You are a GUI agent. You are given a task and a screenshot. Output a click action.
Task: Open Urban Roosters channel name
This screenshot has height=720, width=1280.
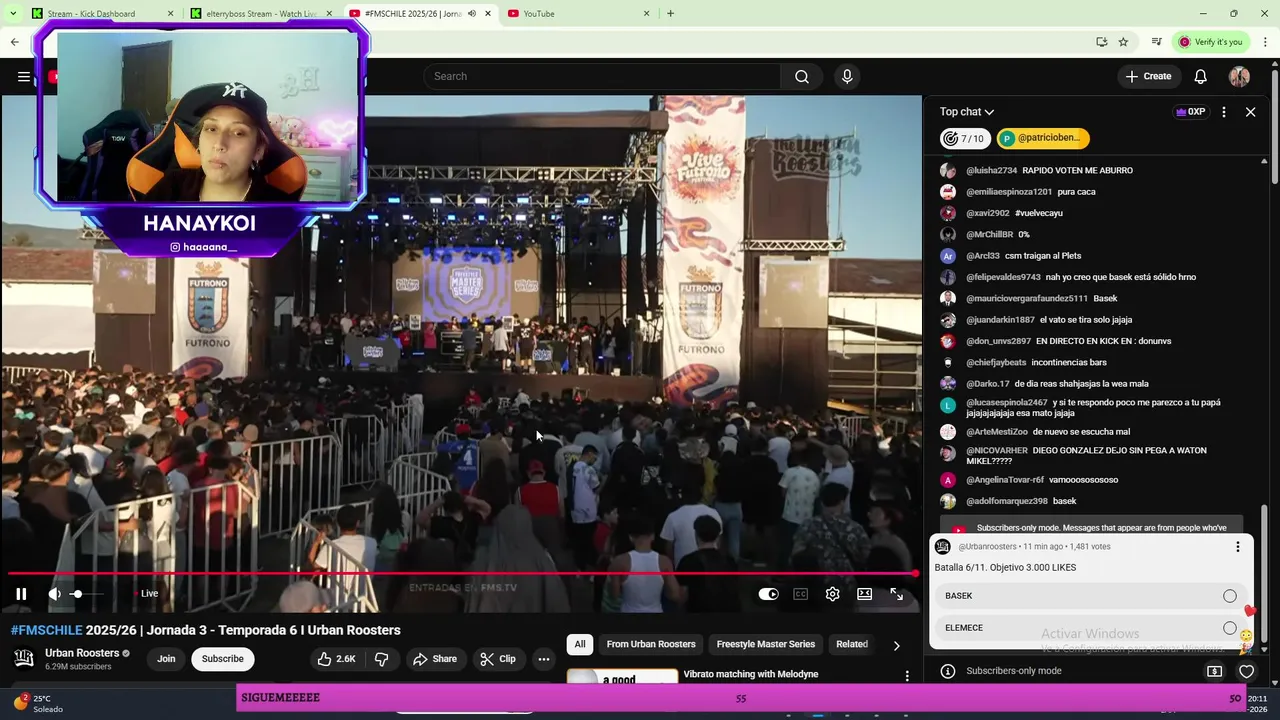click(x=82, y=653)
